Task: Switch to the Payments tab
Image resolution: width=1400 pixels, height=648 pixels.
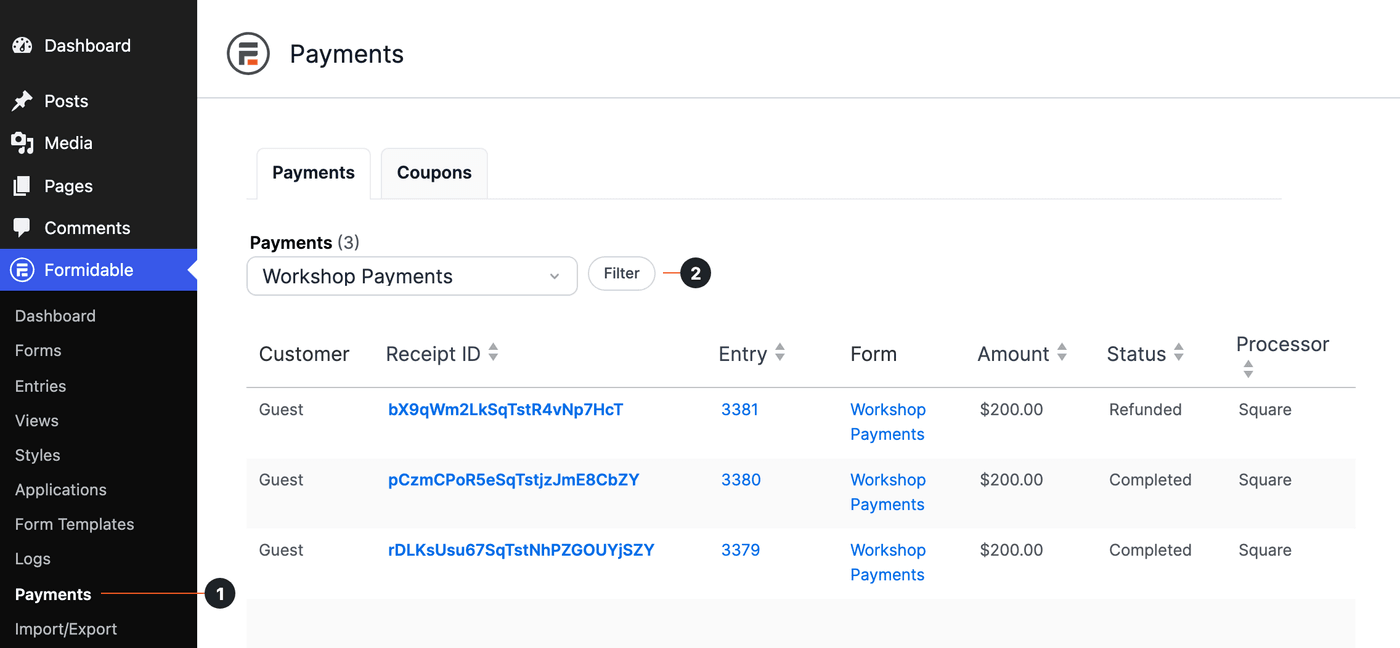Action: click(313, 173)
